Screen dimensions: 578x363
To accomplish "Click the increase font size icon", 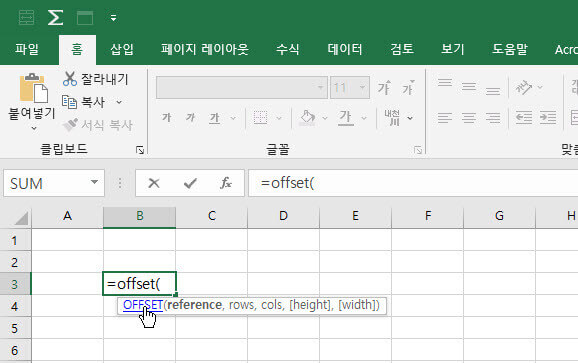I will [384, 88].
